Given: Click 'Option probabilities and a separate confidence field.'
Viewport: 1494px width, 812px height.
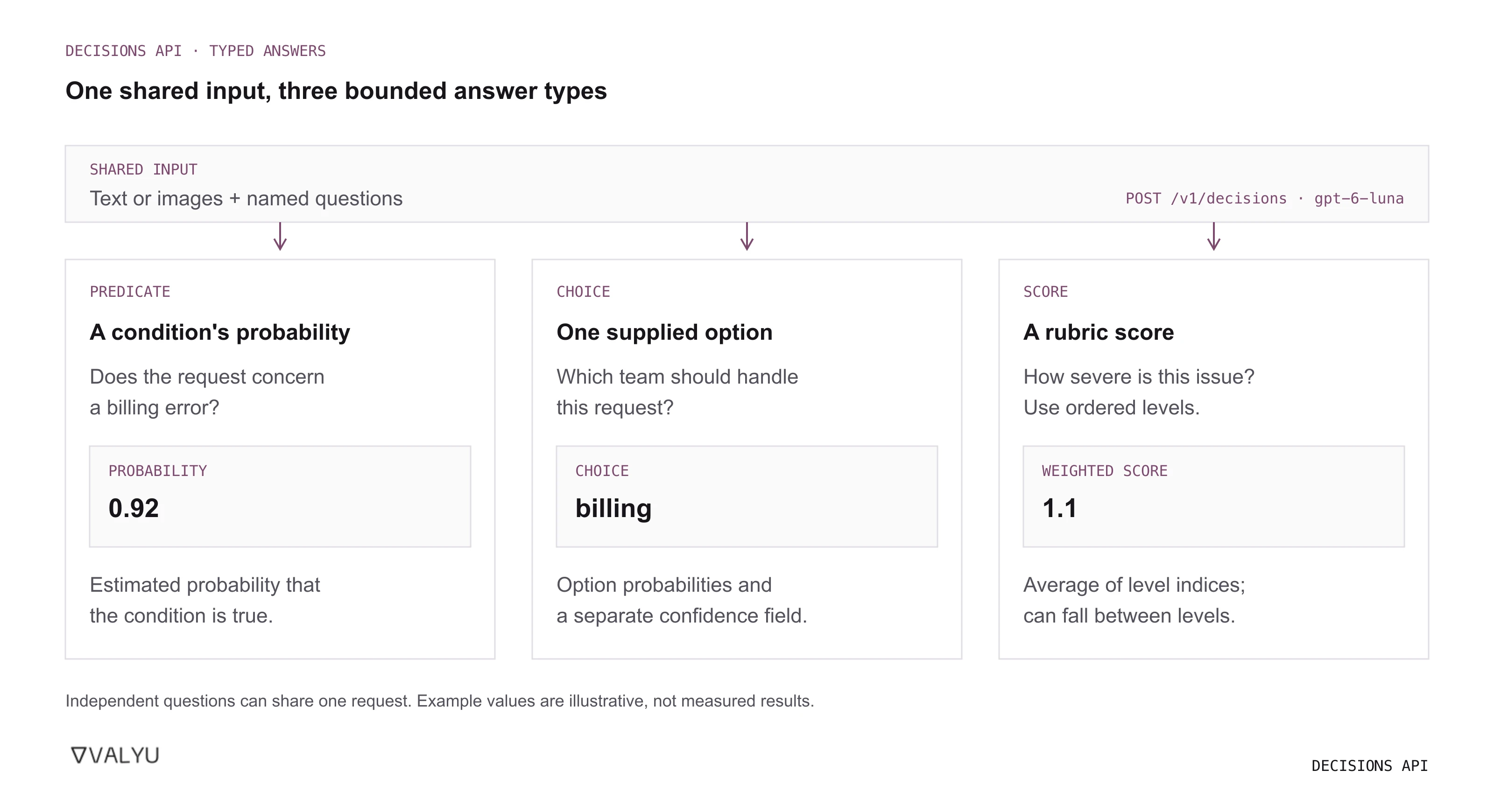Looking at the screenshot, I should coord(682,600).
